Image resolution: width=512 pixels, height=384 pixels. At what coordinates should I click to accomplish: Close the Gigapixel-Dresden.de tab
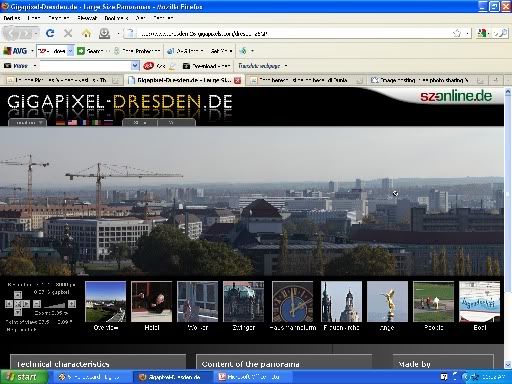(x=237, y=80)
